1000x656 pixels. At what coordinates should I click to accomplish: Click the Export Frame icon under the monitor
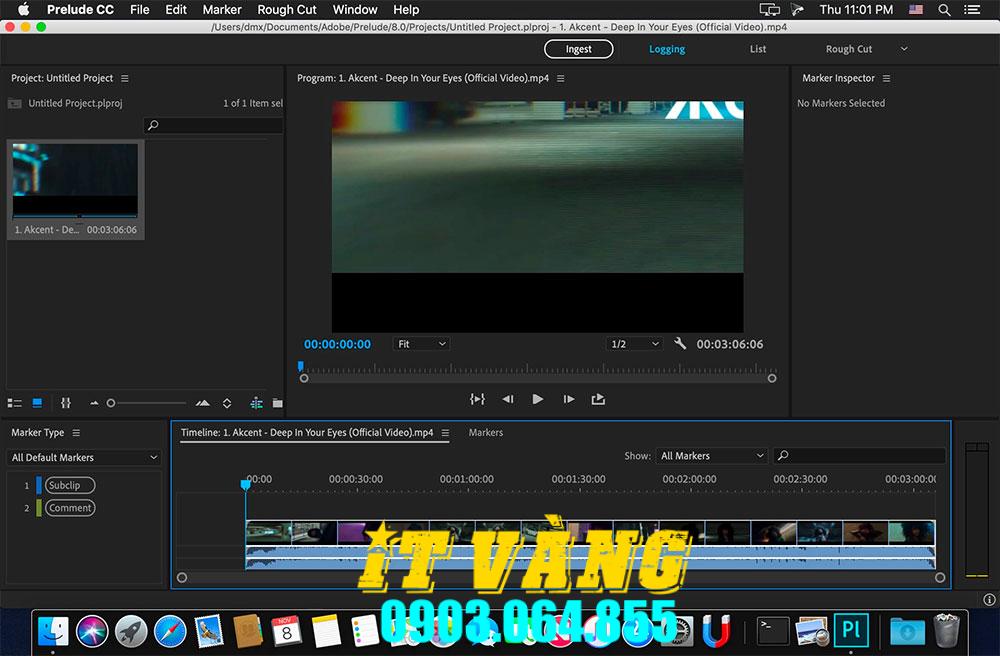598,399
